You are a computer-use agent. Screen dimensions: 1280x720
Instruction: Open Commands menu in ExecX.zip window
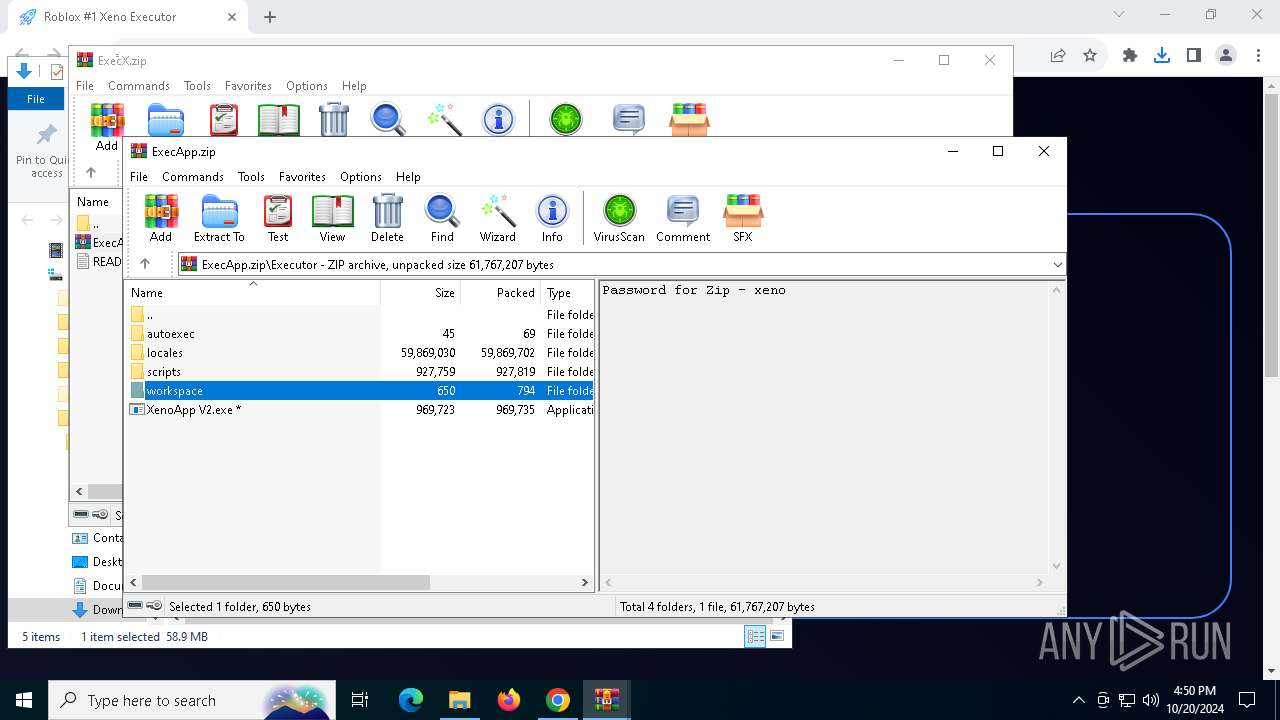pyautogui.click(x=139, y=86)
